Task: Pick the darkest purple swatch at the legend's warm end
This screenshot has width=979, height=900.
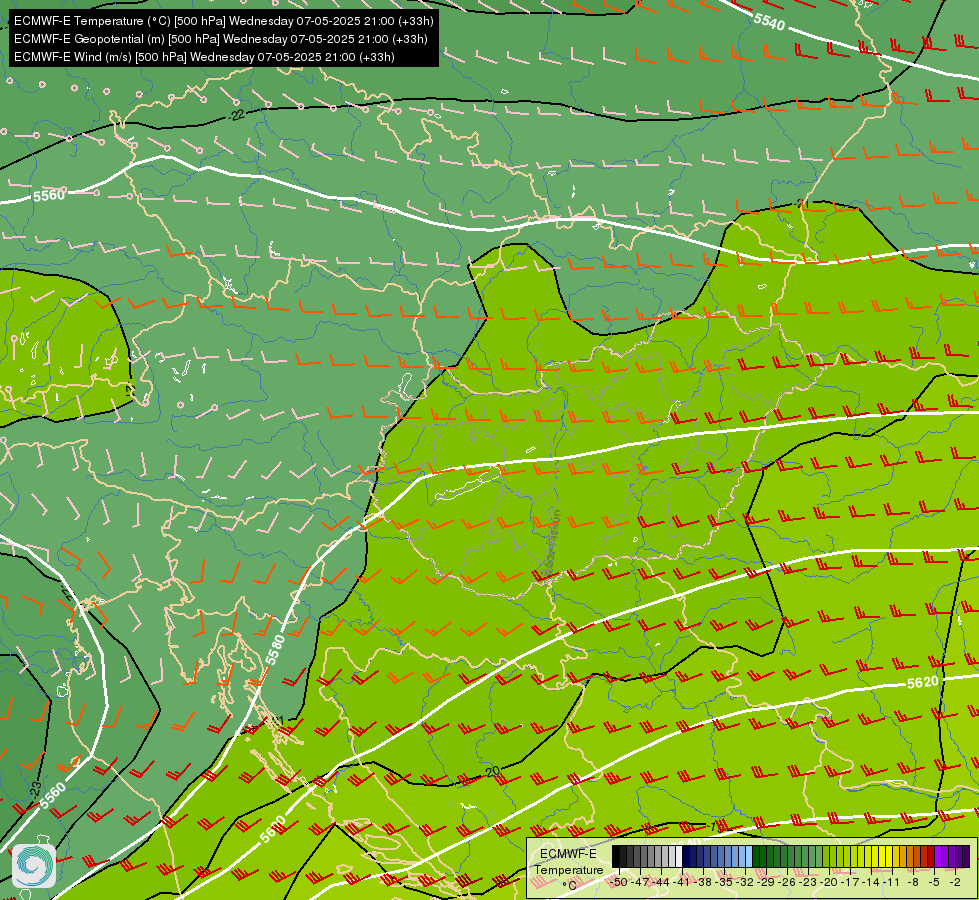Action: [x=967, y=856]
